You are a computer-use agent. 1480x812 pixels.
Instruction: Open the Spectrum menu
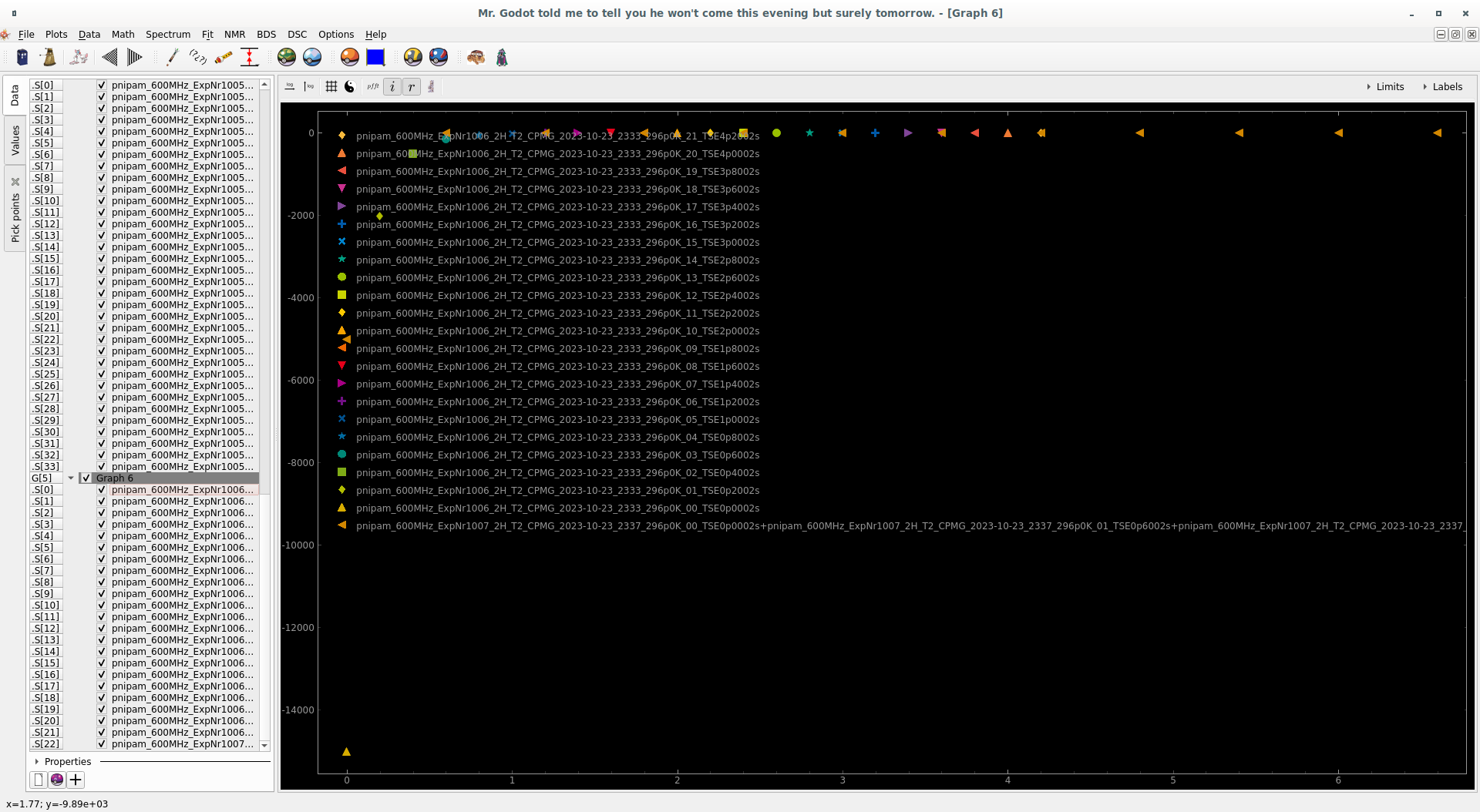click(x=167, y=34)
